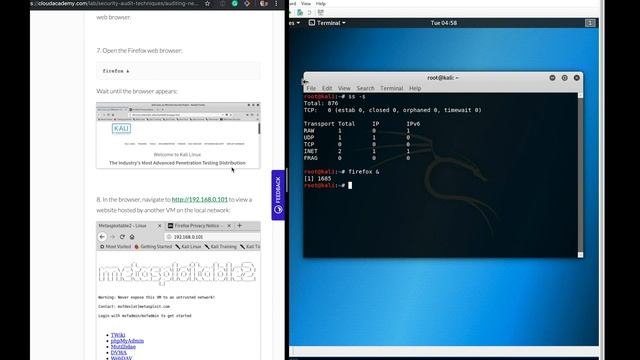Open the terminal Edit menu
This screenshot has height=360, width=640.
[327, 88]
